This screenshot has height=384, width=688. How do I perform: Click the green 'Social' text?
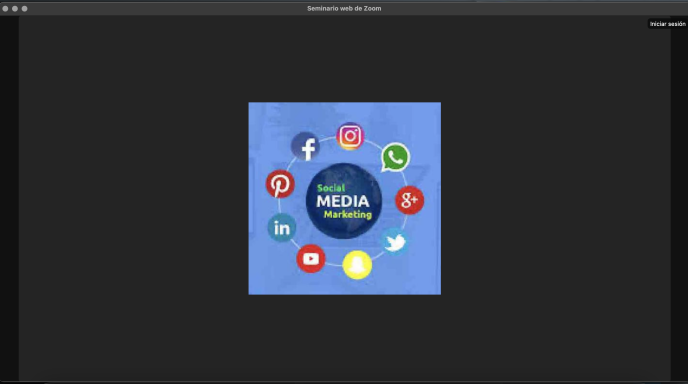(x=331, y=188)
